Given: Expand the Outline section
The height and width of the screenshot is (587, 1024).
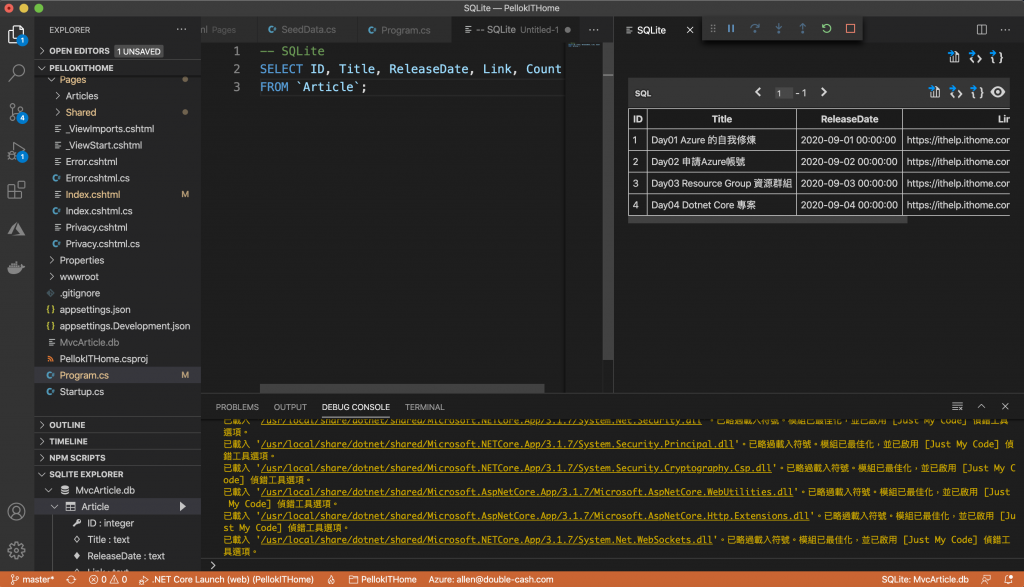Looking at the screenshot, I should point(118,424).
